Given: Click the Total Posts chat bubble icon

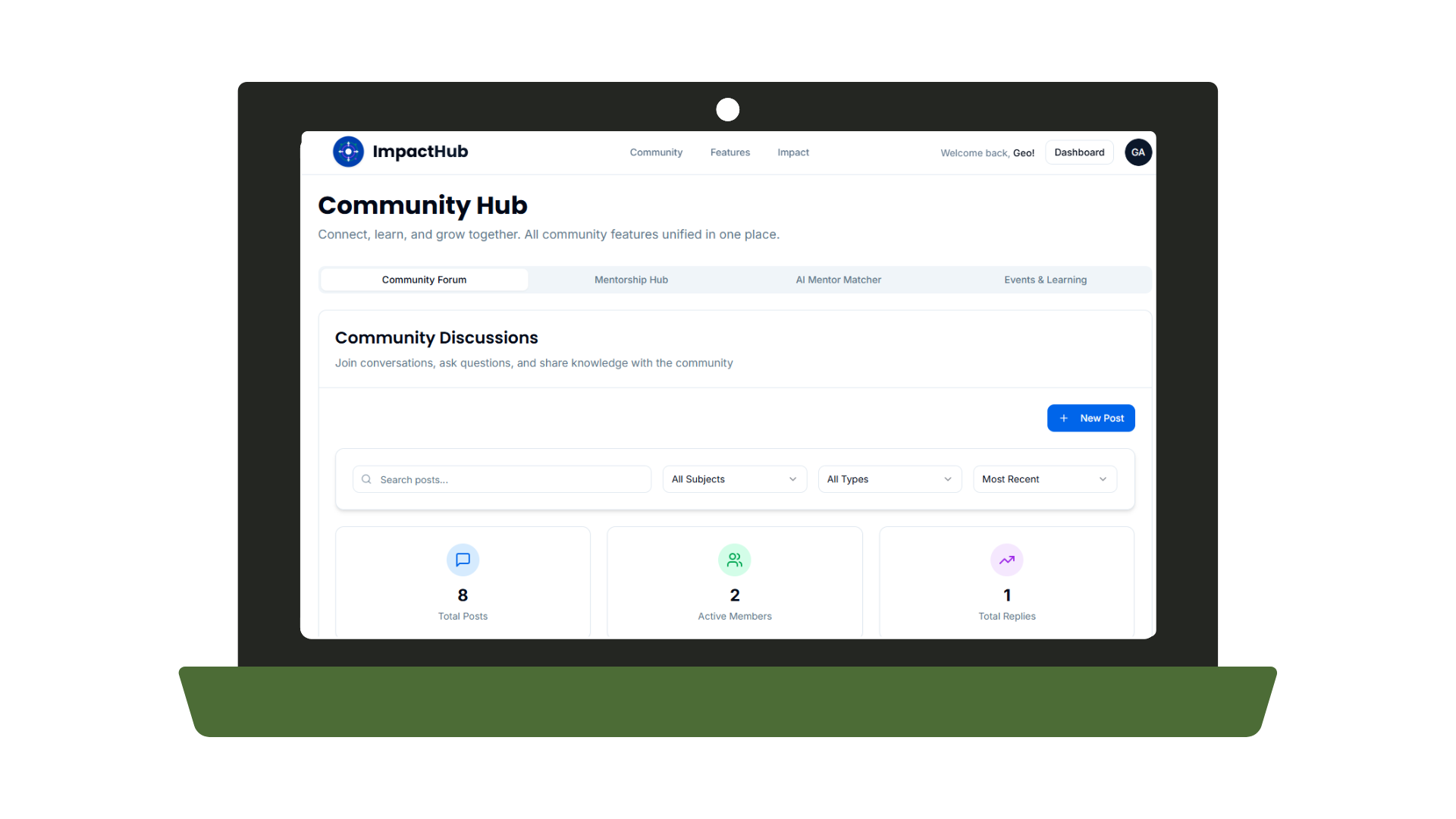Looking at the screenshot, I should point(463,560).
